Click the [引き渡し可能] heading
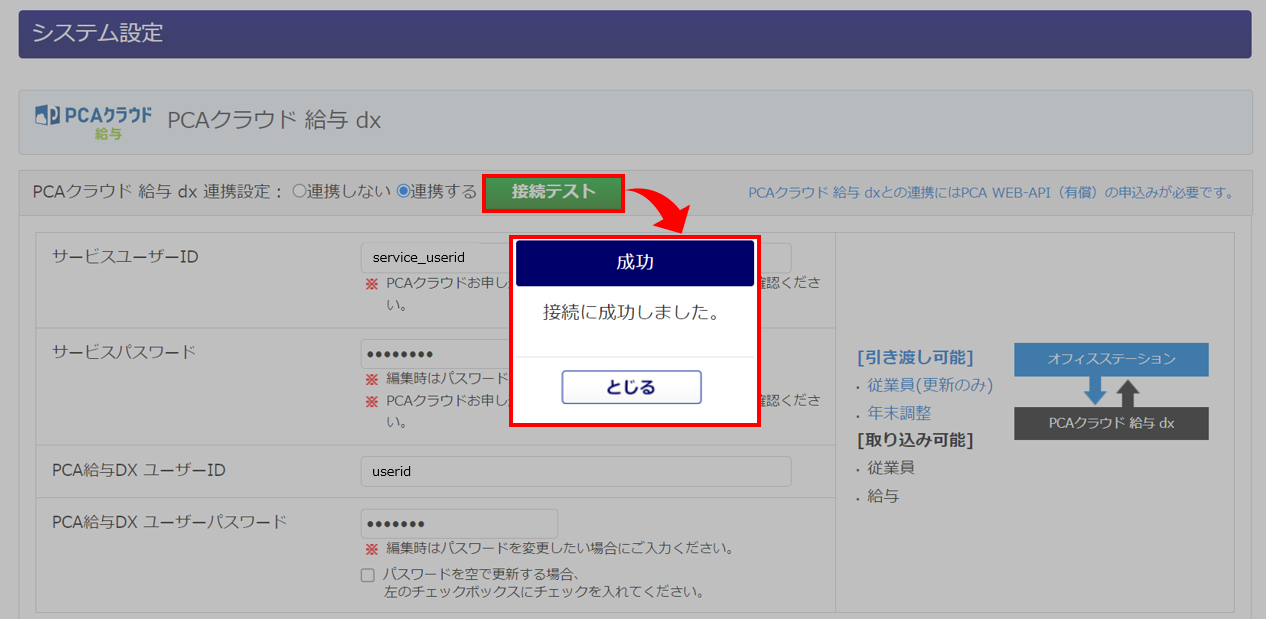This screenshot has width=1266, height=619. pyautogui.click(x=915, y=357)
